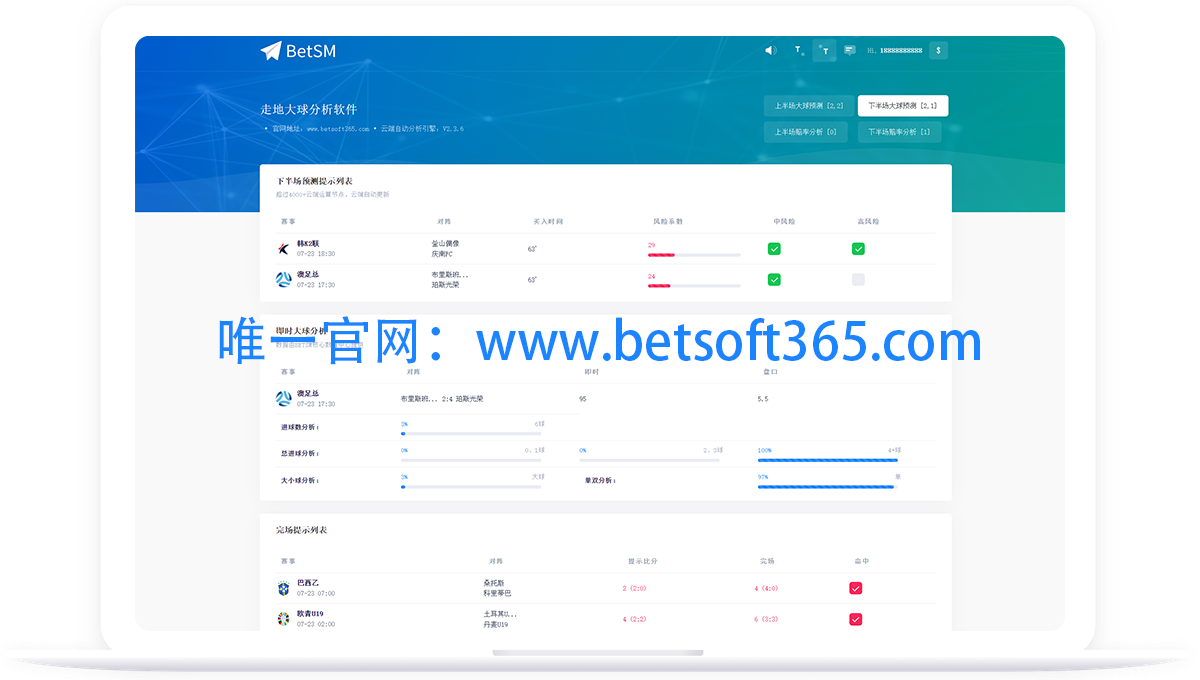
Task: Toggle 高风险 checkbox for 韩K2联 row
Action: 858,249
